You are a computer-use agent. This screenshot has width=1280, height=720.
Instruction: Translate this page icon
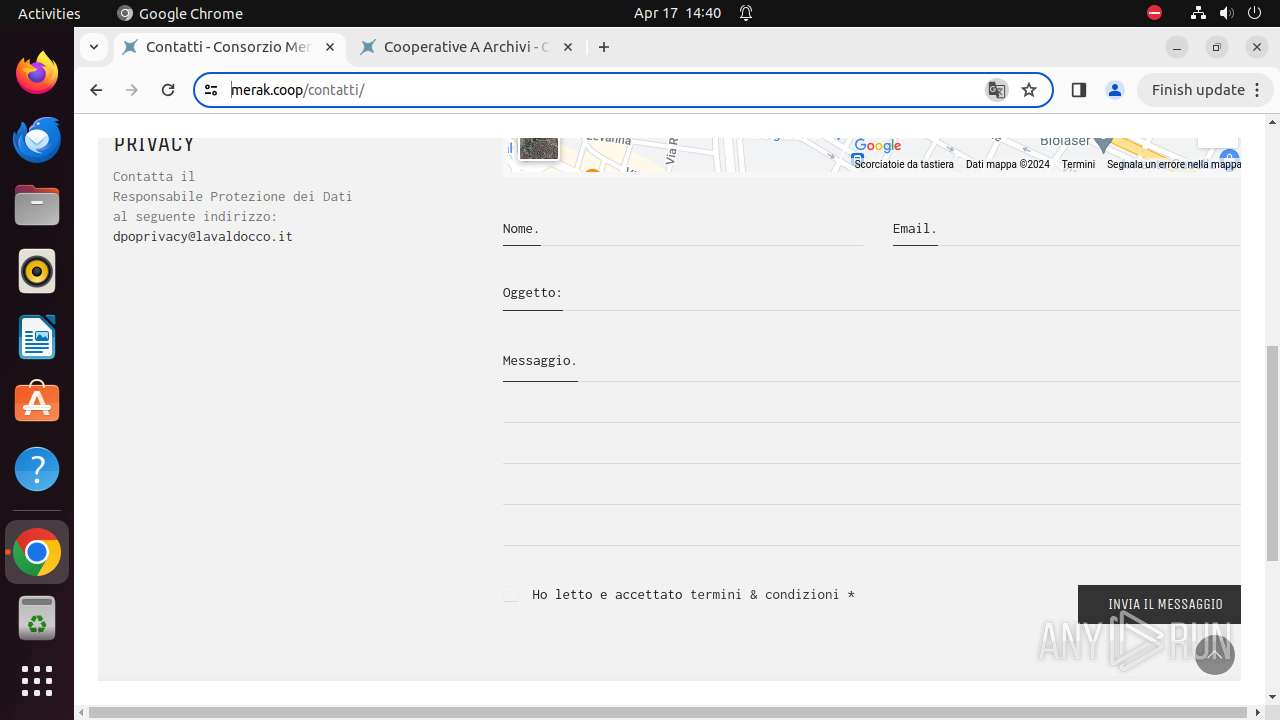(x=997, y=90)
